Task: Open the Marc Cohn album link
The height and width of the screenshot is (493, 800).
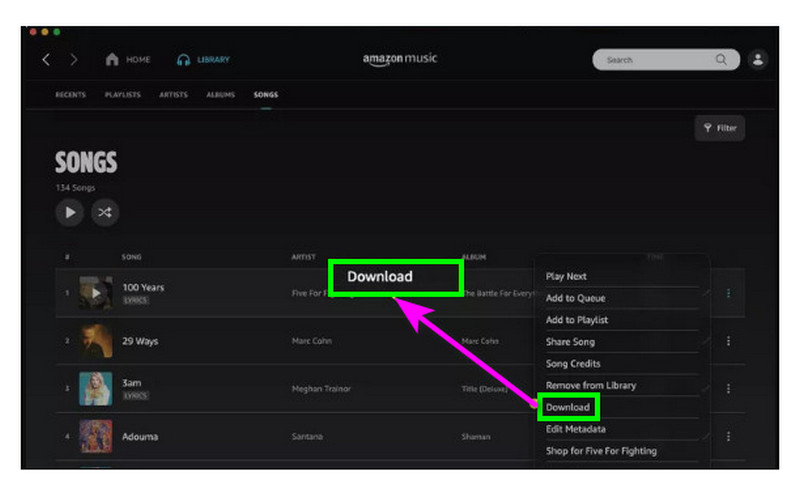Action: tap(480, 341)
